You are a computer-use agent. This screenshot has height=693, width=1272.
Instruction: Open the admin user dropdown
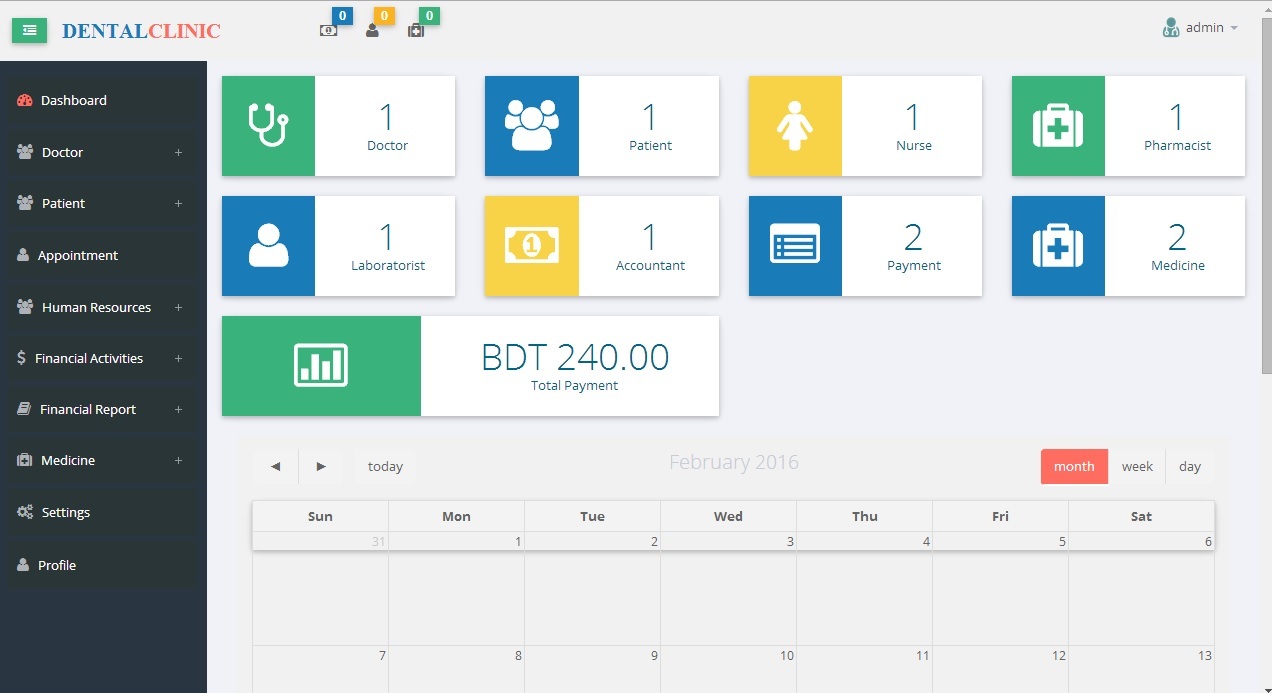1201,28
